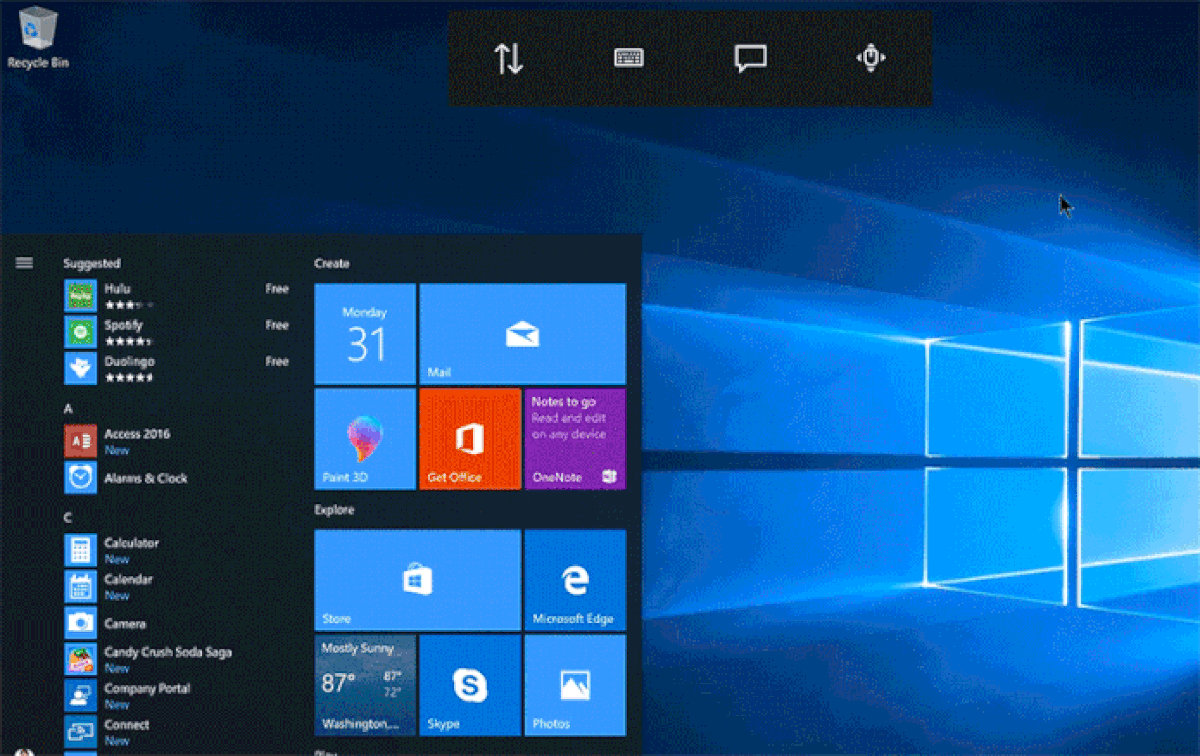Expand the Start menu hamburger menu

(x=23, y=263)
